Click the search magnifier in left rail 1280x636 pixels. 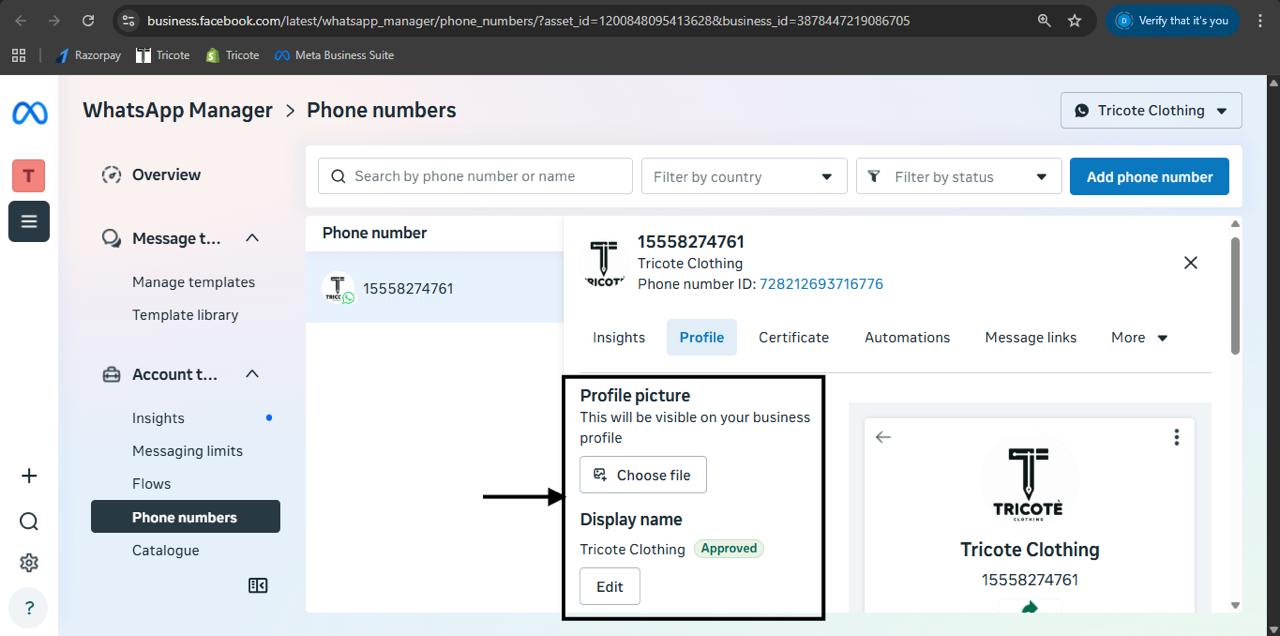[x=29, y=521]
